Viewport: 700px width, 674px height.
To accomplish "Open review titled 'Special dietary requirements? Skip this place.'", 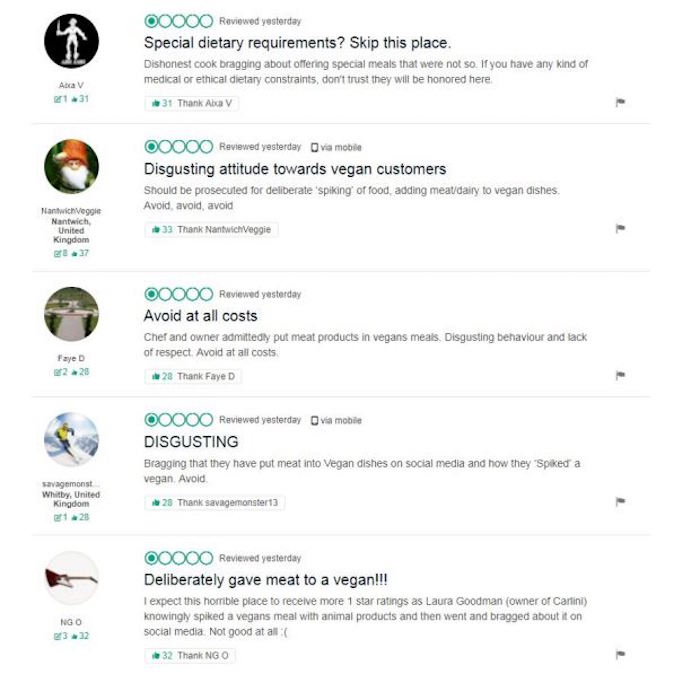I will point(297,43).
